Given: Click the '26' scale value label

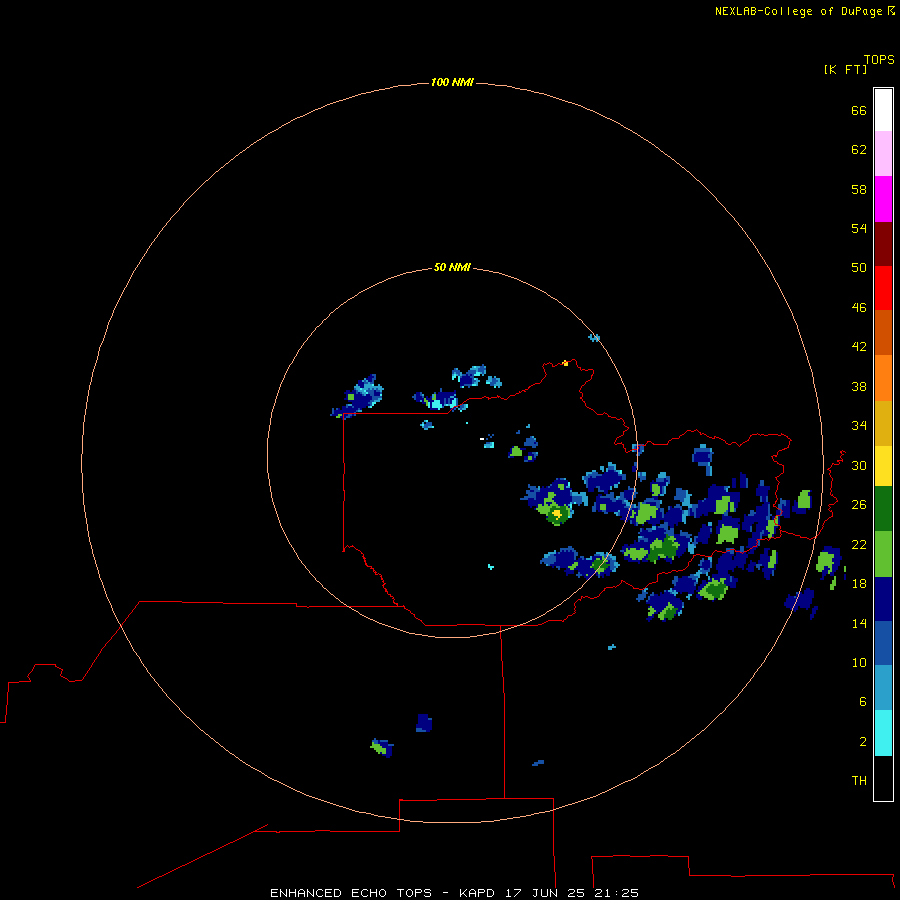Looking at the screenshot, I should click(x=859, y=505).
